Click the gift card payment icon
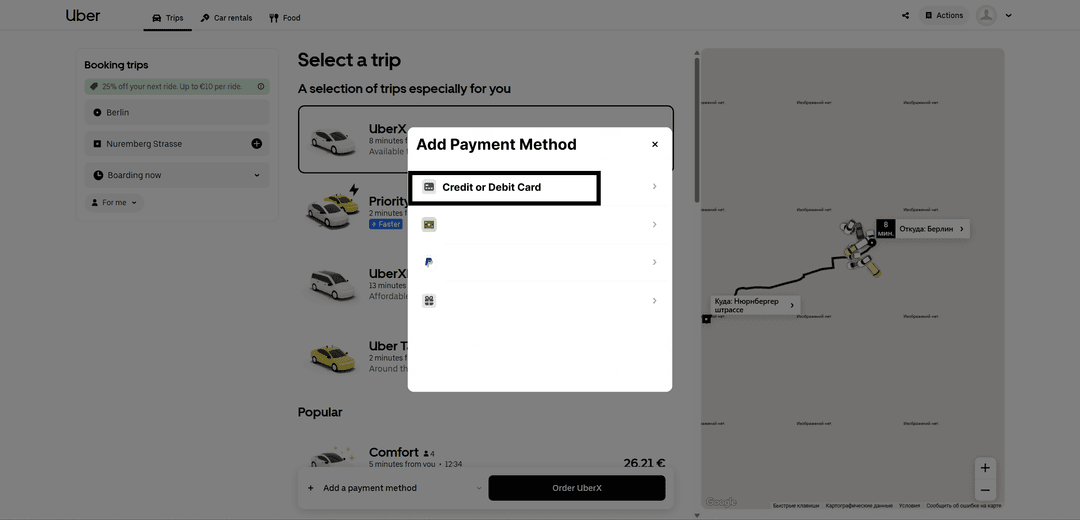Image resolution: width=1080 pixels, height=520 pixels. pyautogui.click(x=429, y=225)
